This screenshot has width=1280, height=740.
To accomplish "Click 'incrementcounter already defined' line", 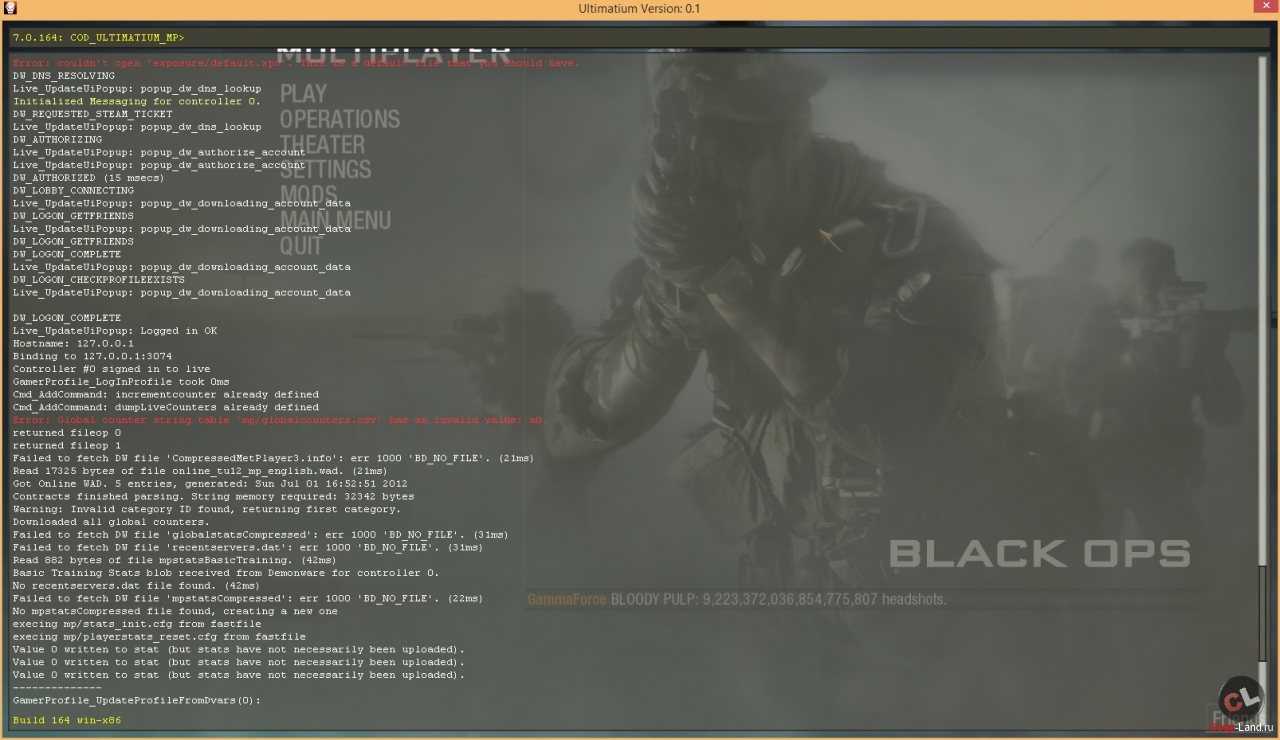I will tap(166, 395).
